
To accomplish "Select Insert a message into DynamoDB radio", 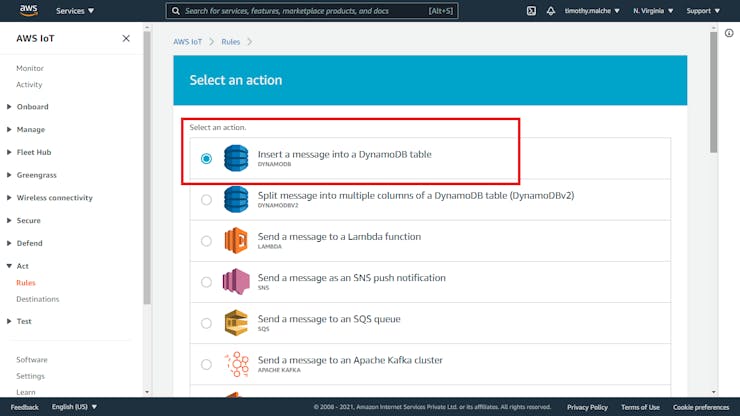I will [x=206, y=159].
